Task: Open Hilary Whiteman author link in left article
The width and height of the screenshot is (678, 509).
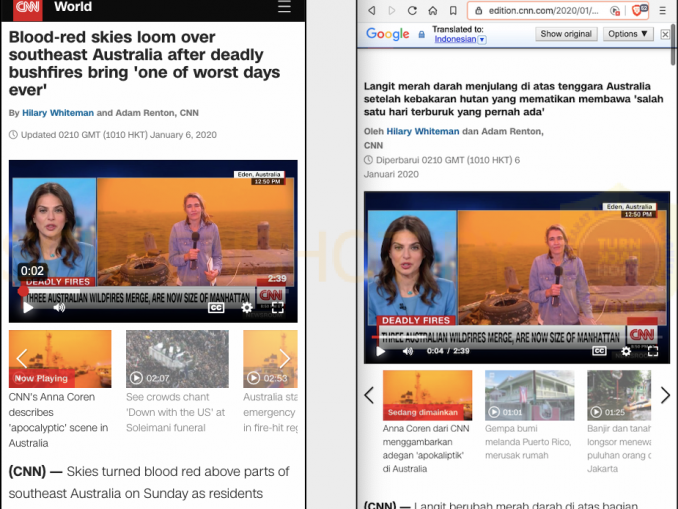Action: pos(58,113)
